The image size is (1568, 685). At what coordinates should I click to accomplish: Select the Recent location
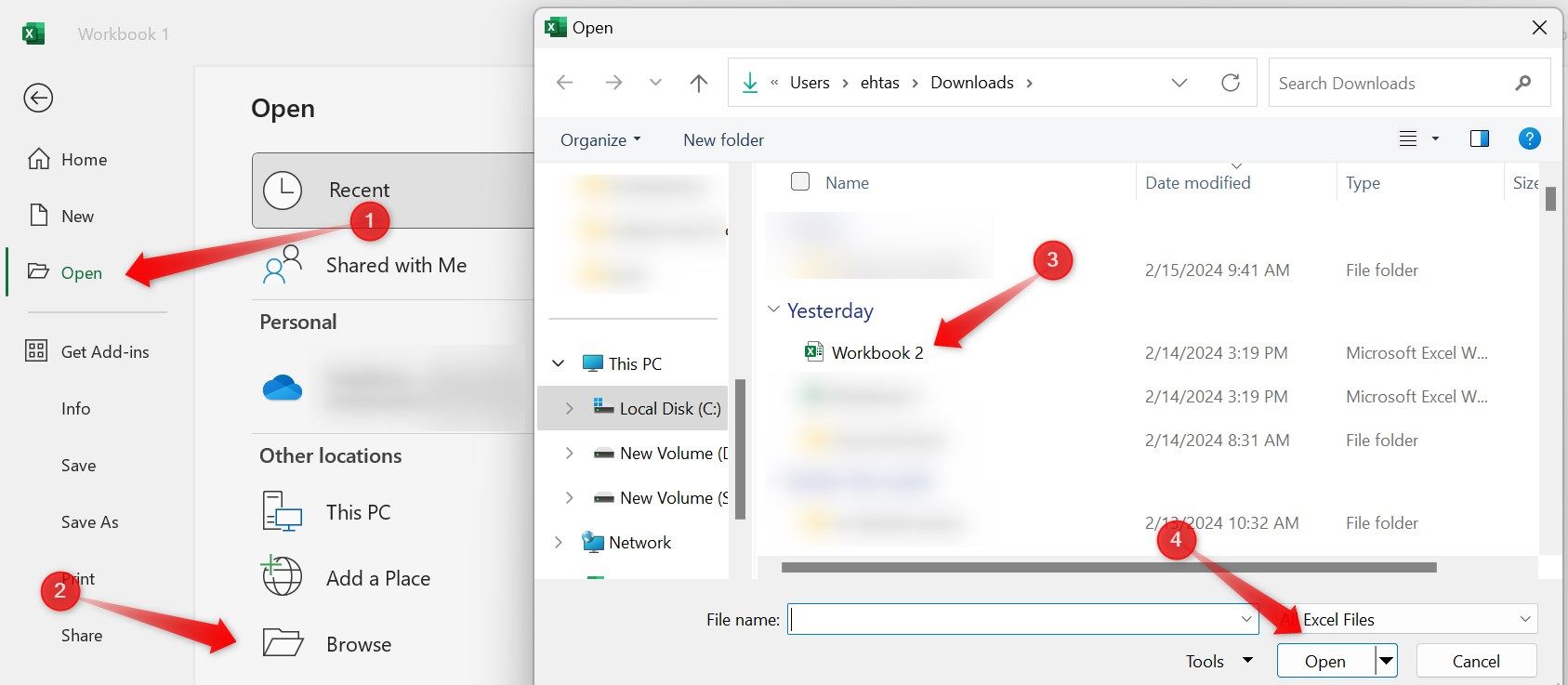[393, 191]
